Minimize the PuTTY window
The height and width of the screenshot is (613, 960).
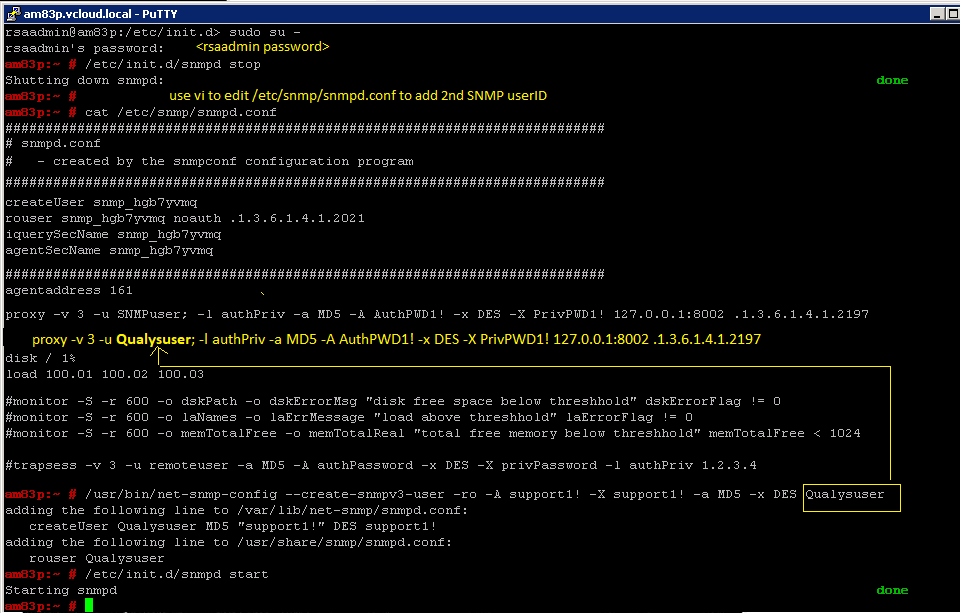(939, 13)
